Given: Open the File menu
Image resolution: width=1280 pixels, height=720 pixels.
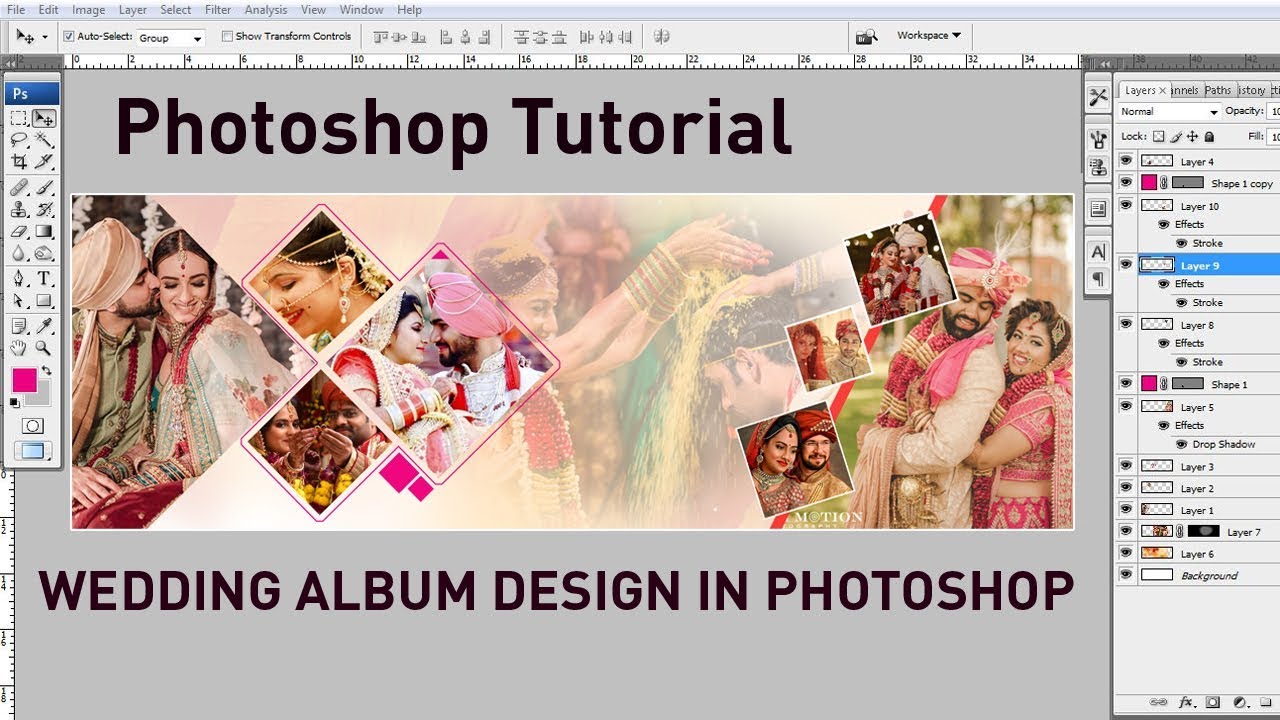Looking at the screenshot, I should pos(15,10).
